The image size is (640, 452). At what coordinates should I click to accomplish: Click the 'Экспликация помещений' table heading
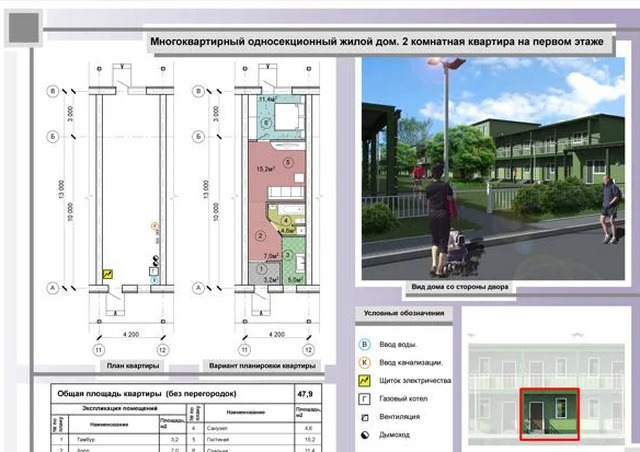tap(119, 408)
